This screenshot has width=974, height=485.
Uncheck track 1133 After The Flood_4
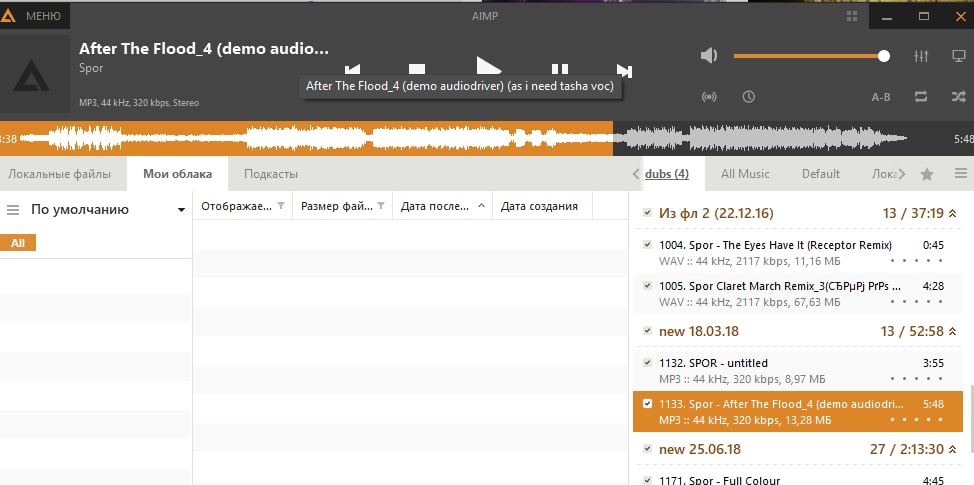click(x=647, y=404)
